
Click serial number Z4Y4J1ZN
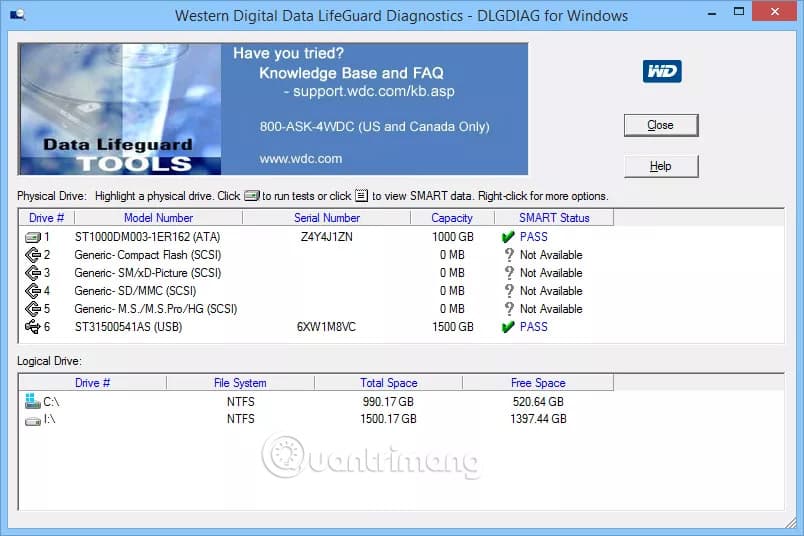pos(327,237)
